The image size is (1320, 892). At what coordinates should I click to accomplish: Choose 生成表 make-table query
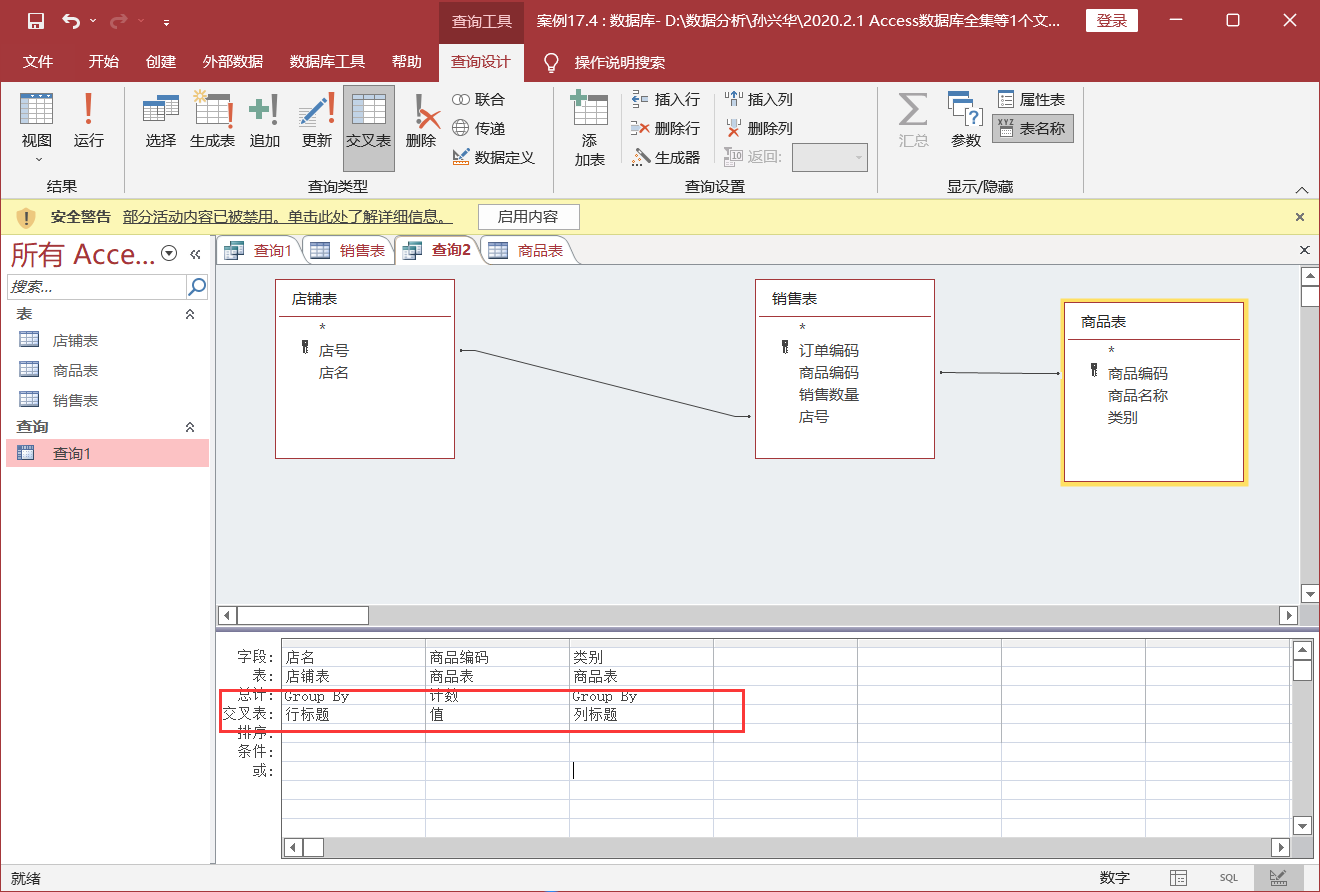pos(213,120)
